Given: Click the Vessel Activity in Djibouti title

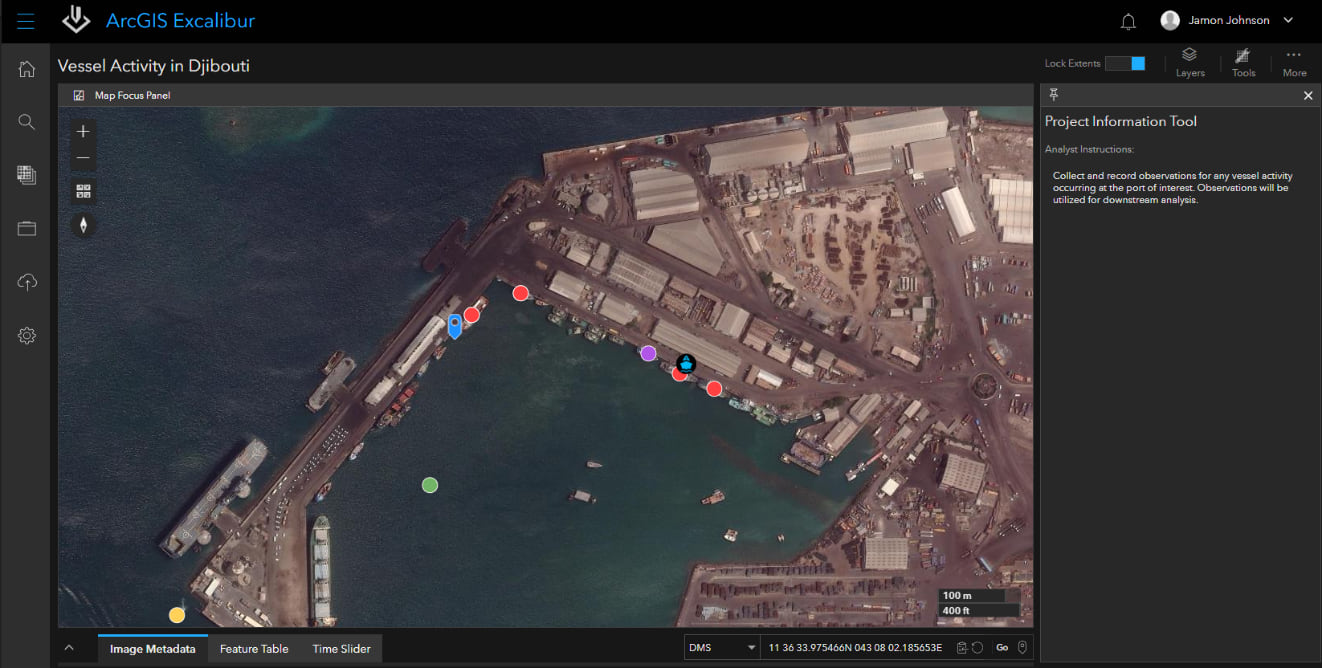Looking at the screenshot, I should [x=154, y=66].
